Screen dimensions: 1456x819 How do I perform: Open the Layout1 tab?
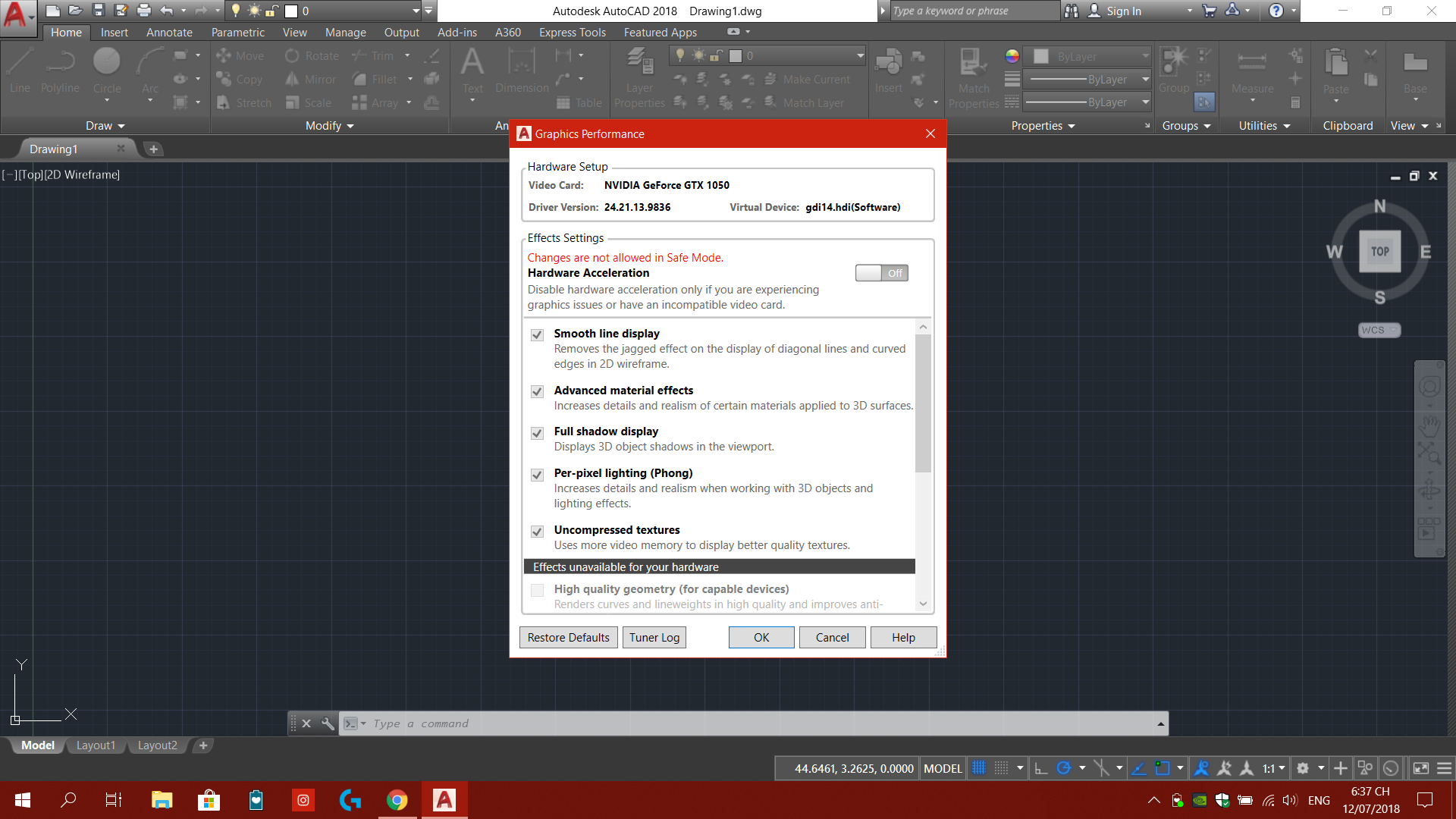[x=96, y=745]
